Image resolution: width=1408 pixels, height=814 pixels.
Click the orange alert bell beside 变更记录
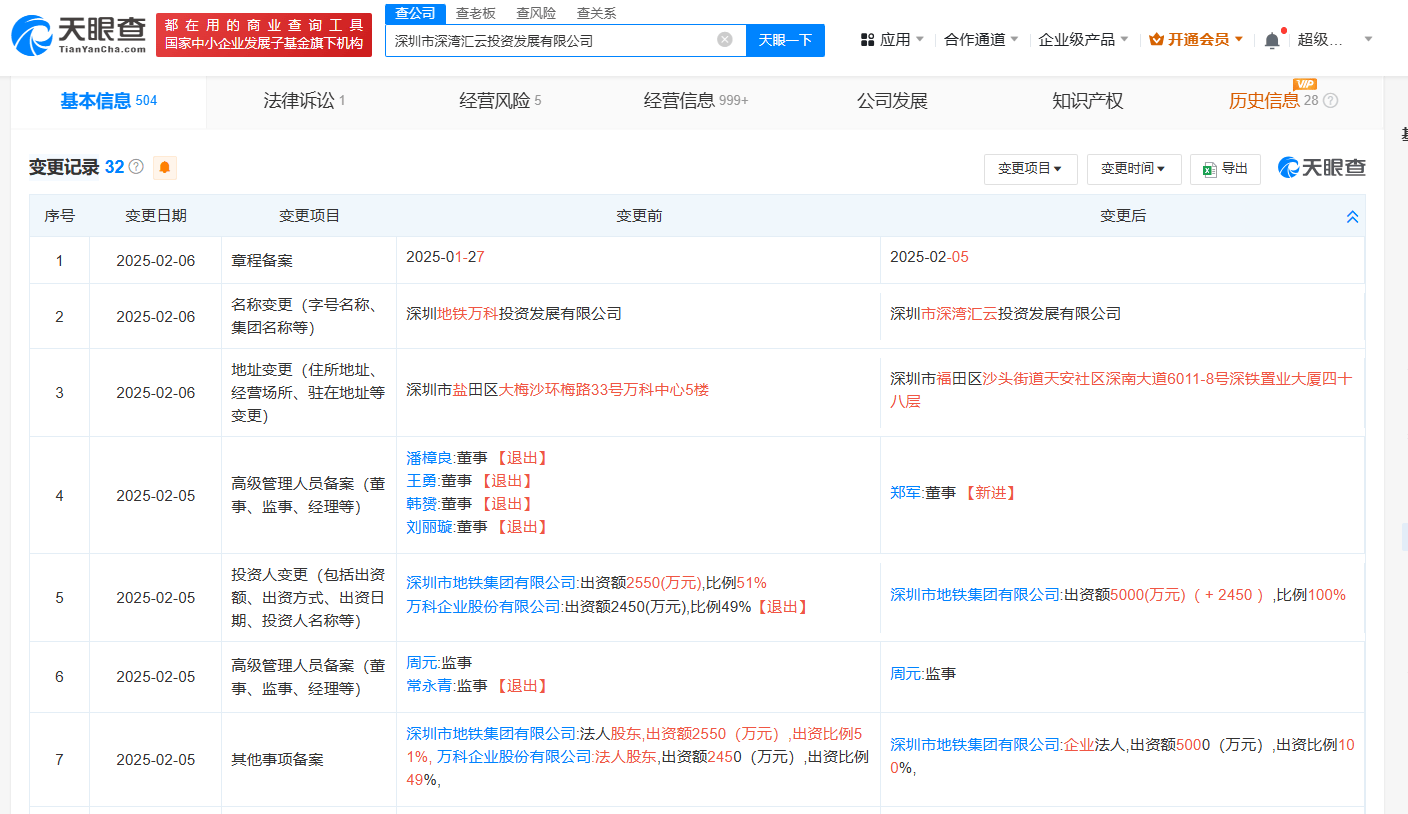(165, 168)
